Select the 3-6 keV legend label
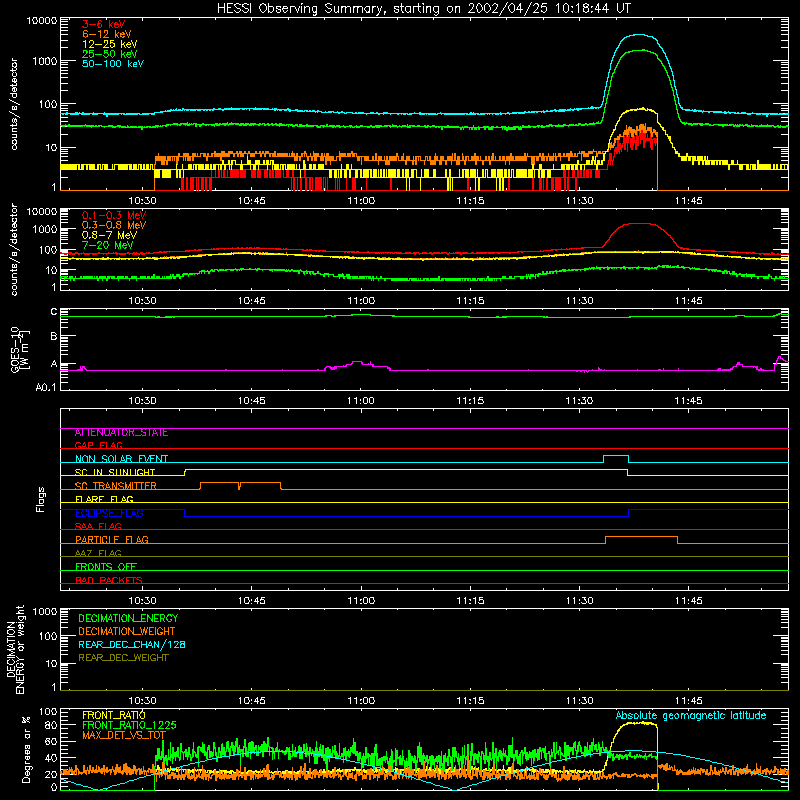This screenshot has height=800, width=800. 104,24
